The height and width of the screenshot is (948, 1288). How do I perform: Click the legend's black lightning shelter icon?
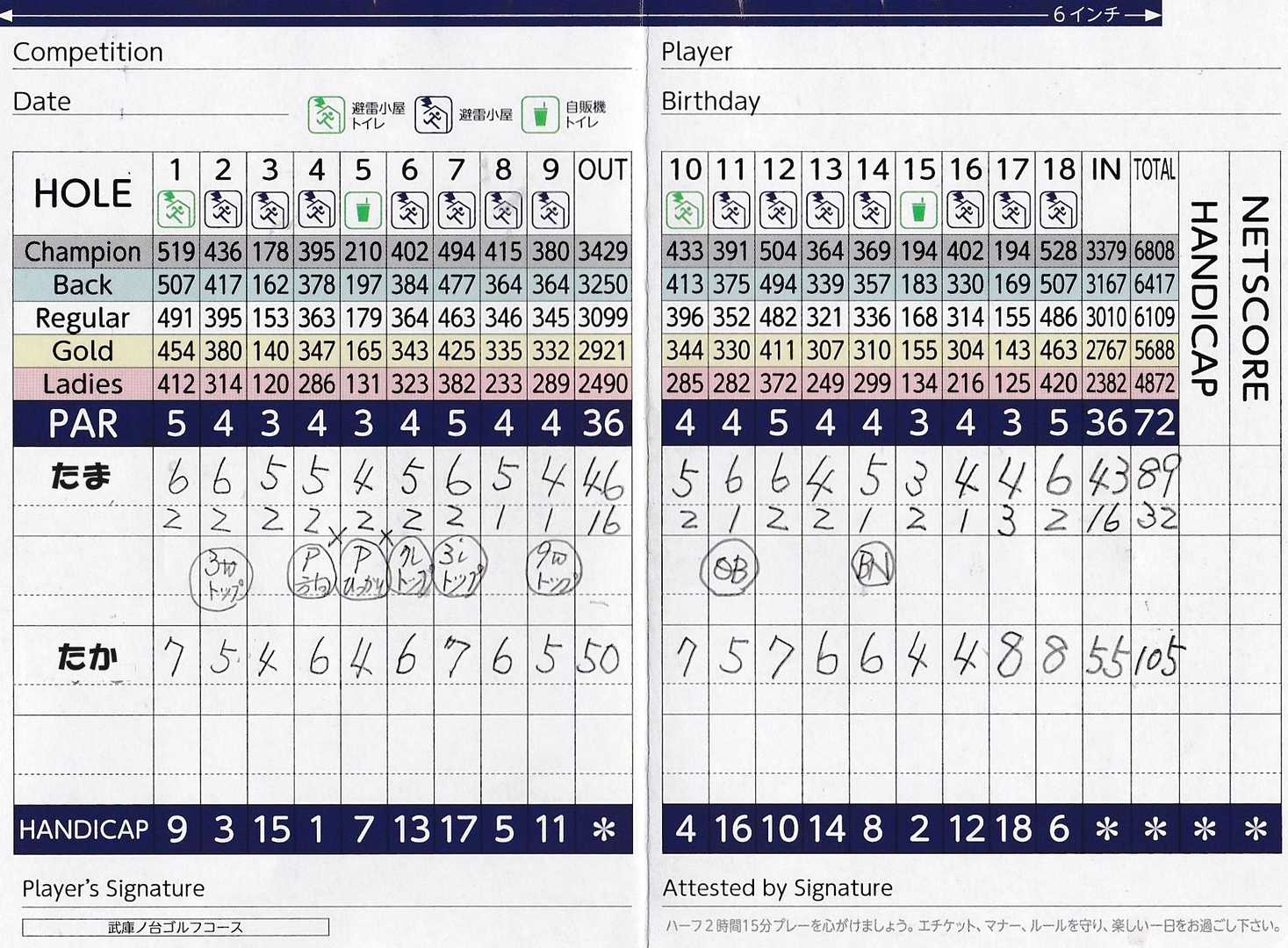[433, 114]
